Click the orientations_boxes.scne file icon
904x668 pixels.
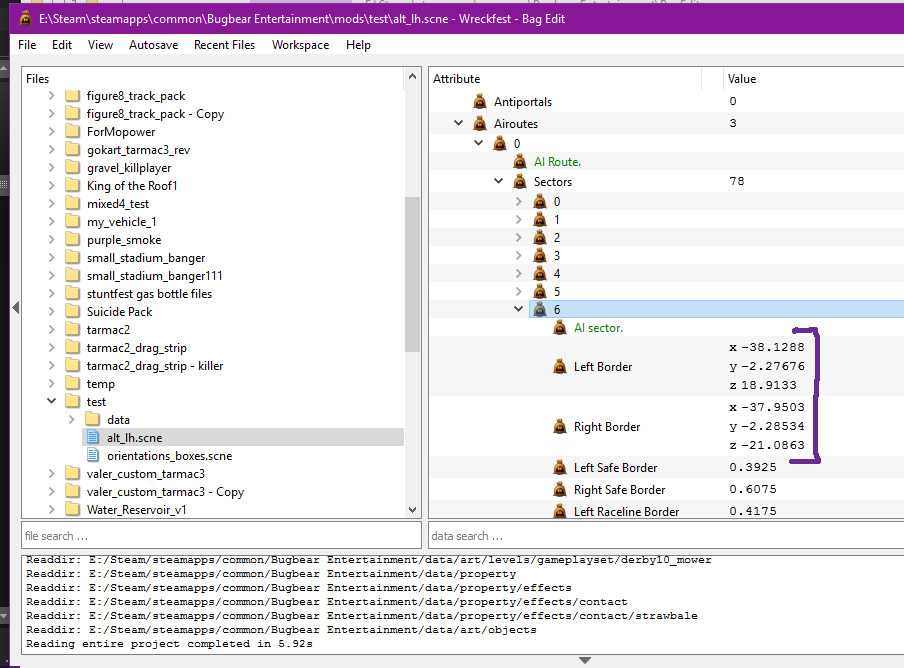click(x=92, y=455)
